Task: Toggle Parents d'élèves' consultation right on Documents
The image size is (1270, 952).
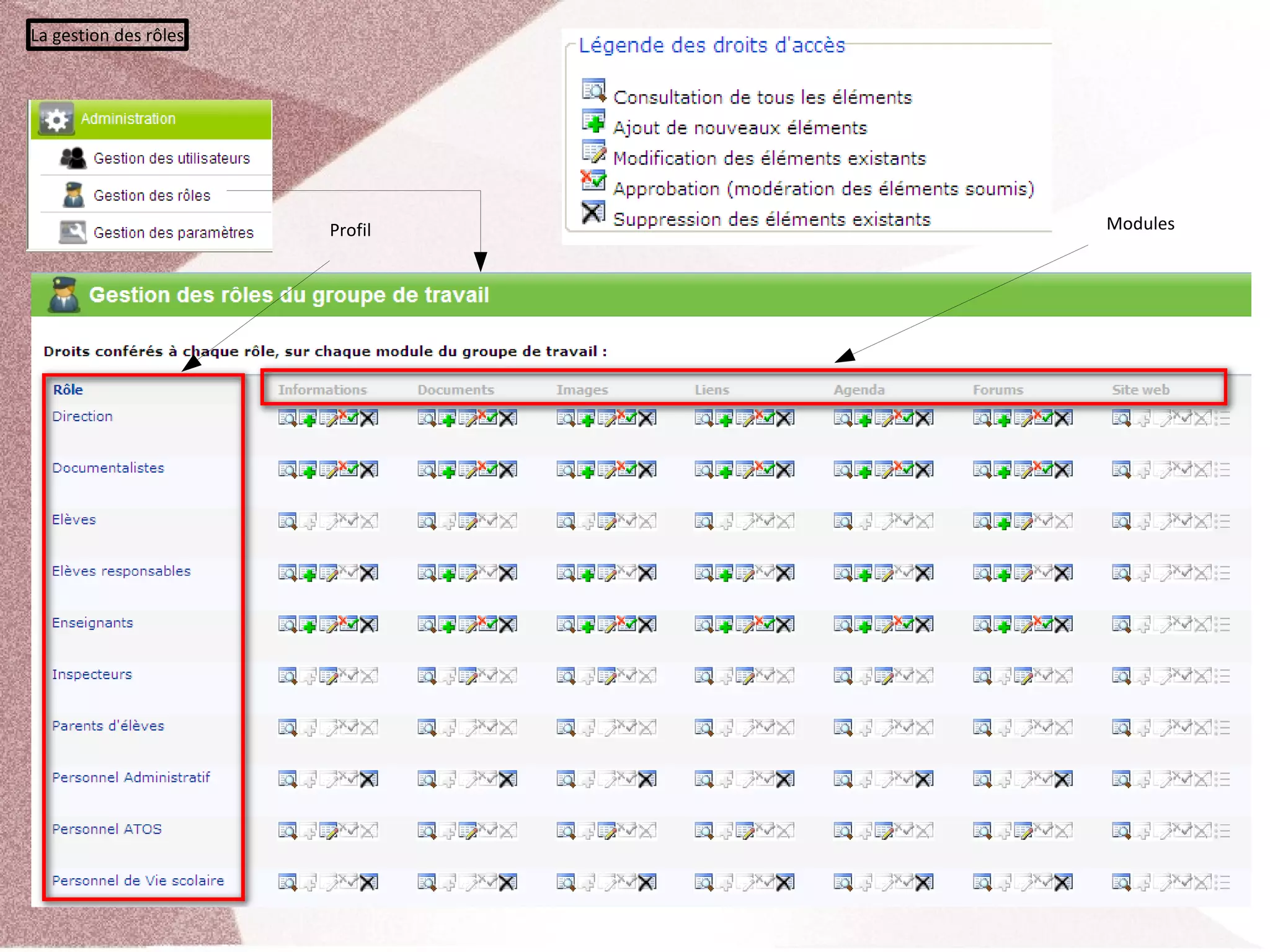Action: tap(427, 727)
